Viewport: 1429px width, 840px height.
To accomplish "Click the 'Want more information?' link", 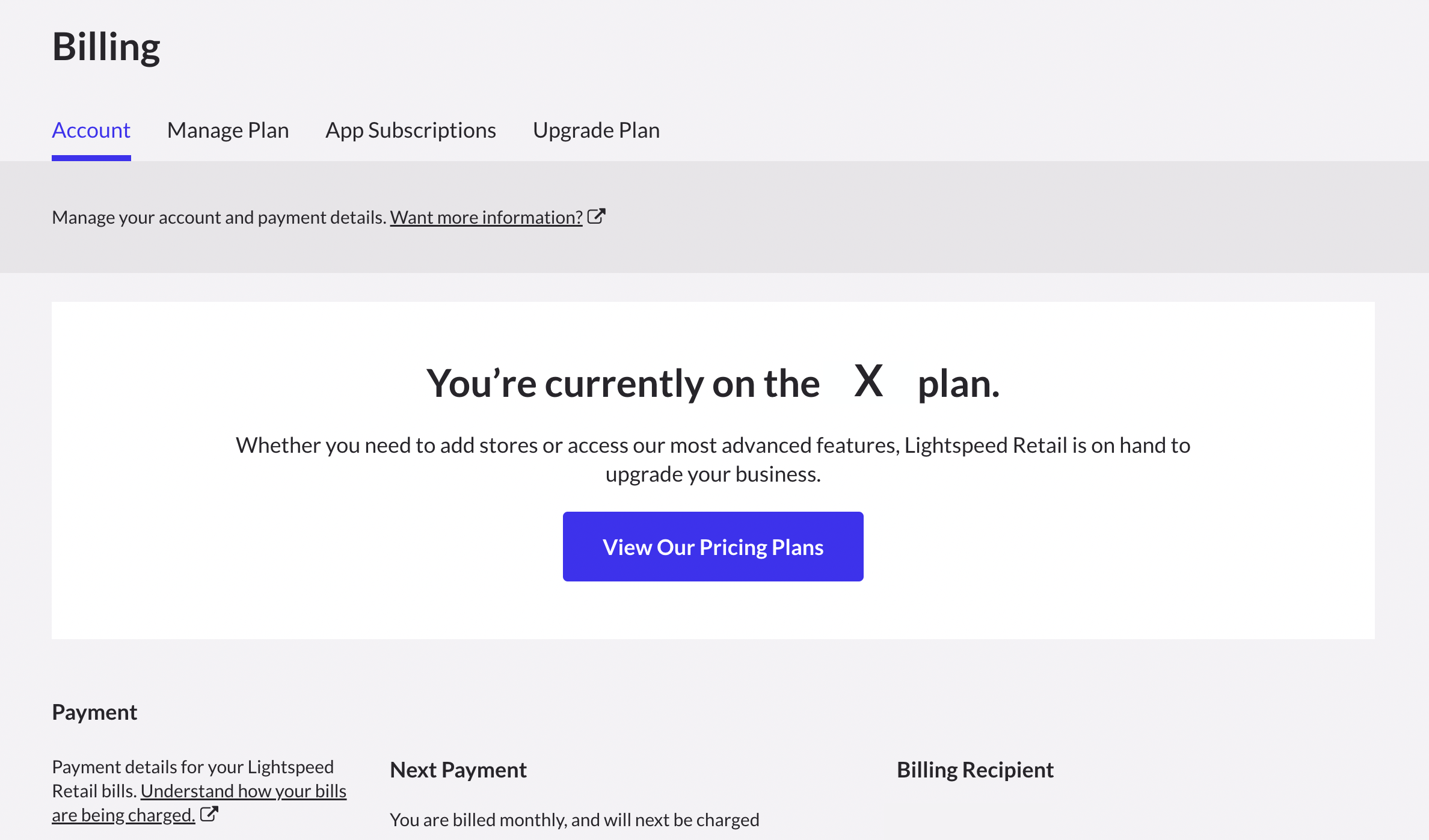I will tap(486, 217).
